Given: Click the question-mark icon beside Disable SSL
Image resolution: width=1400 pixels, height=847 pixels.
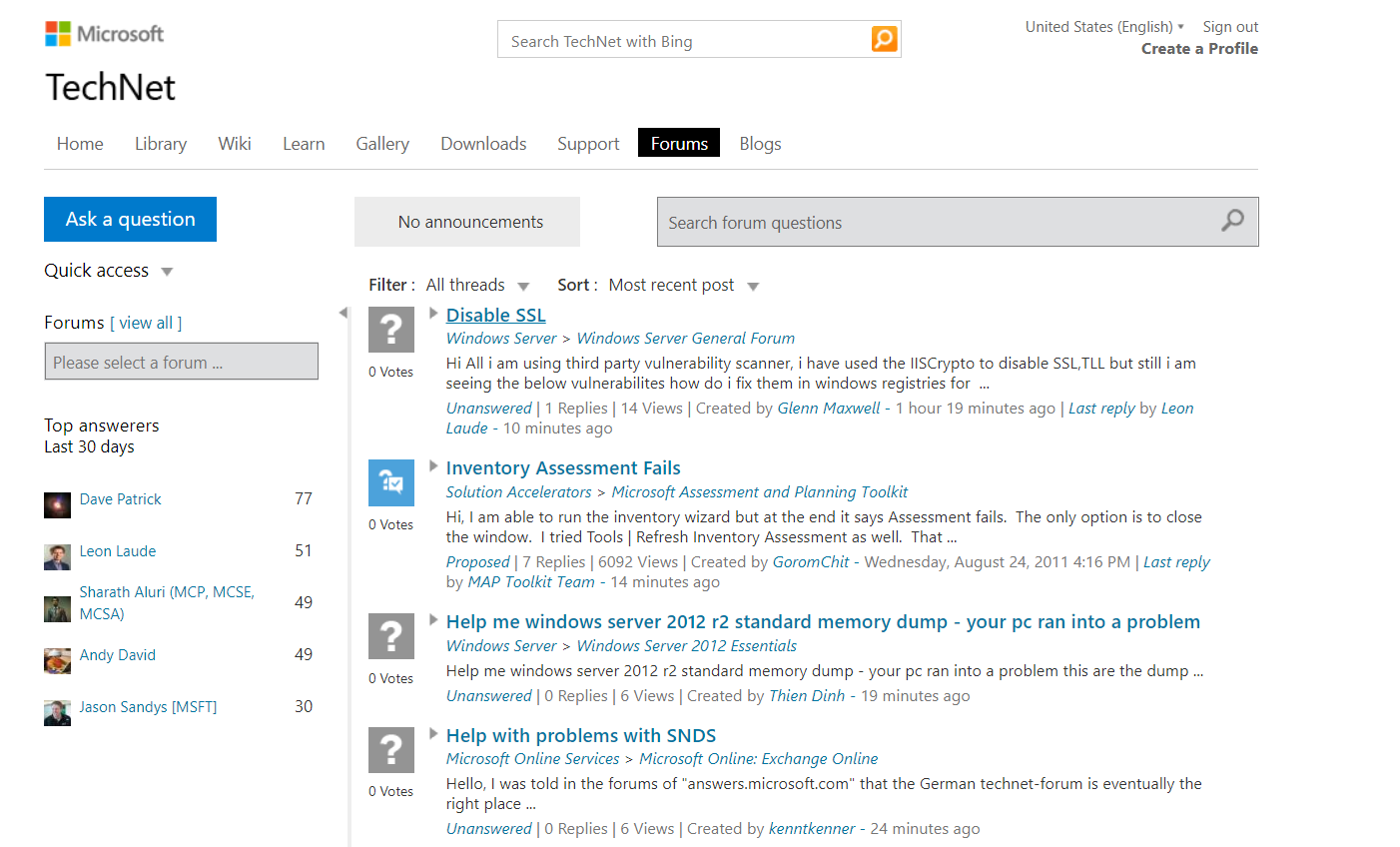Looking at the screenshot, I should point(391,330).
